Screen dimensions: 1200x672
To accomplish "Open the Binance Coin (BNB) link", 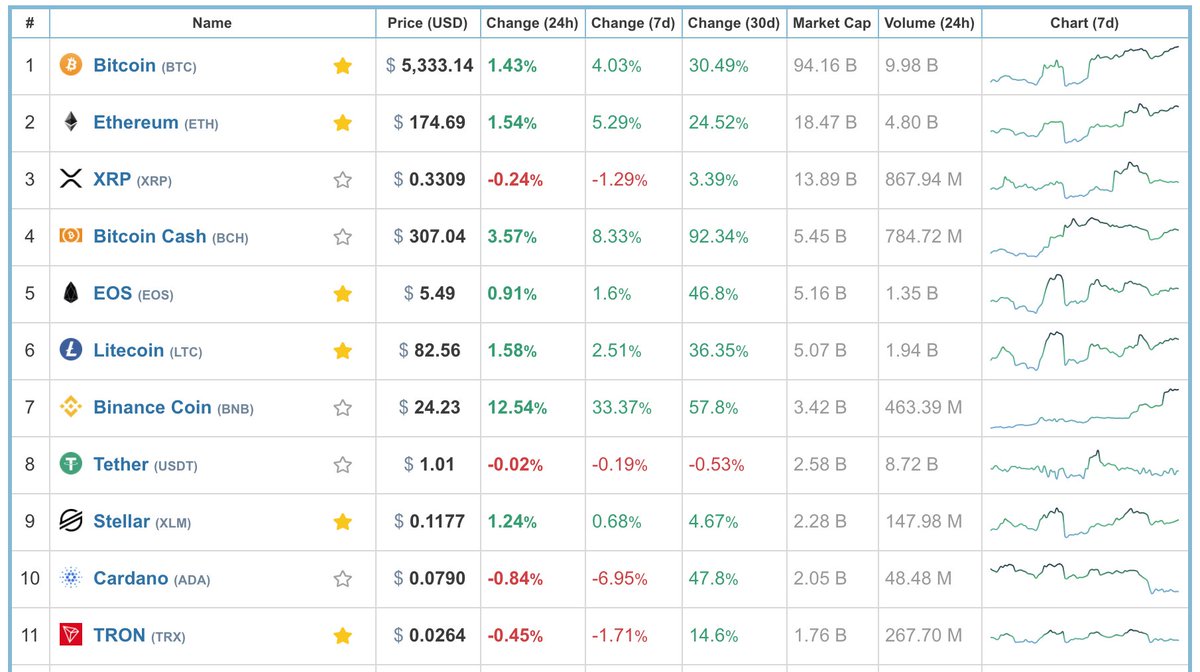I will 173,408.
